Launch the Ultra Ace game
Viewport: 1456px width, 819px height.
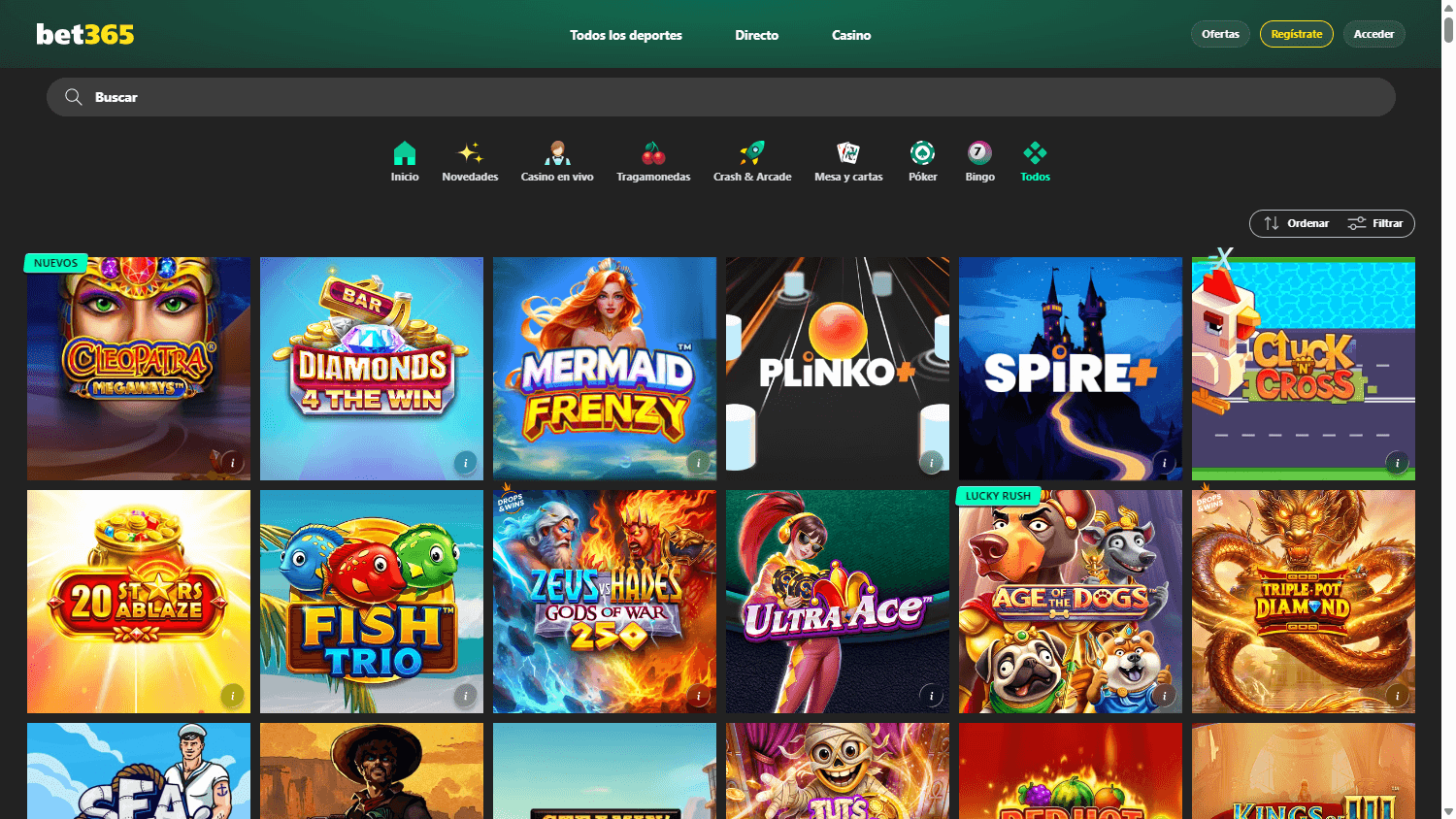[838, 602]
